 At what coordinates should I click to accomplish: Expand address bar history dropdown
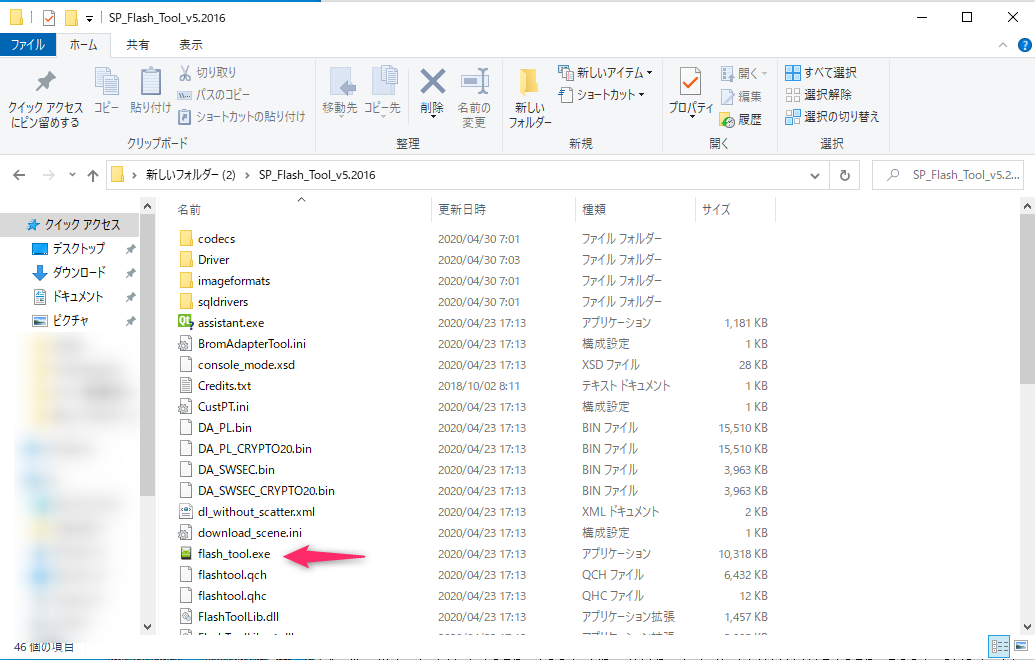click(815, 176)
